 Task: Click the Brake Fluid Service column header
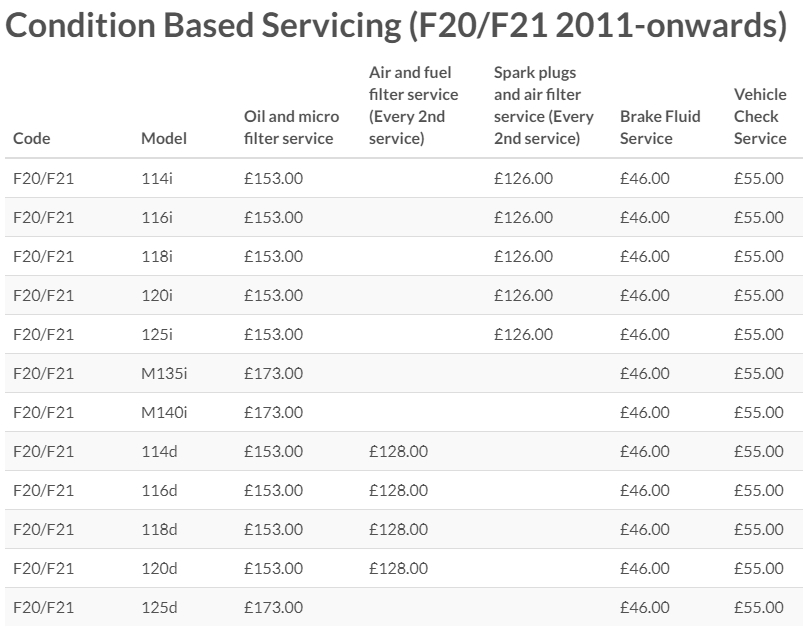(x=660, y=128)
